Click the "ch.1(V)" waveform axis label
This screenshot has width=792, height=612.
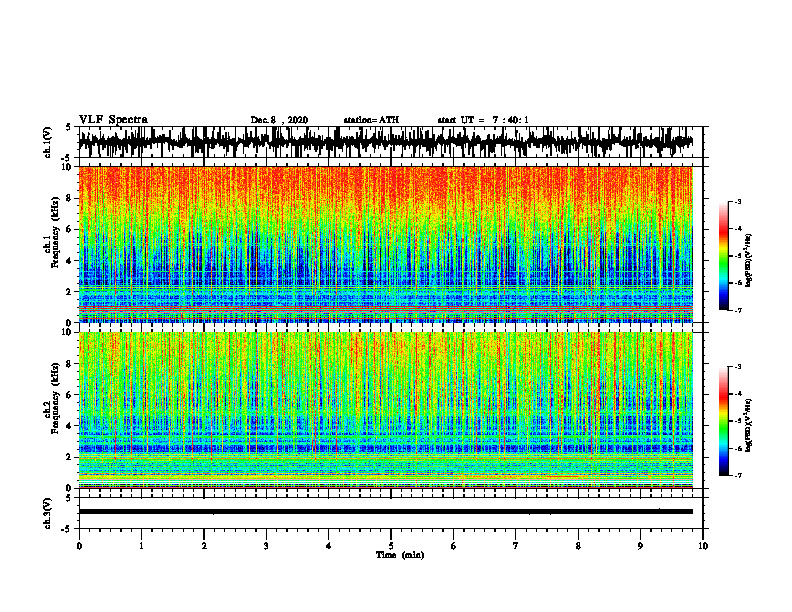pos(48,142)
